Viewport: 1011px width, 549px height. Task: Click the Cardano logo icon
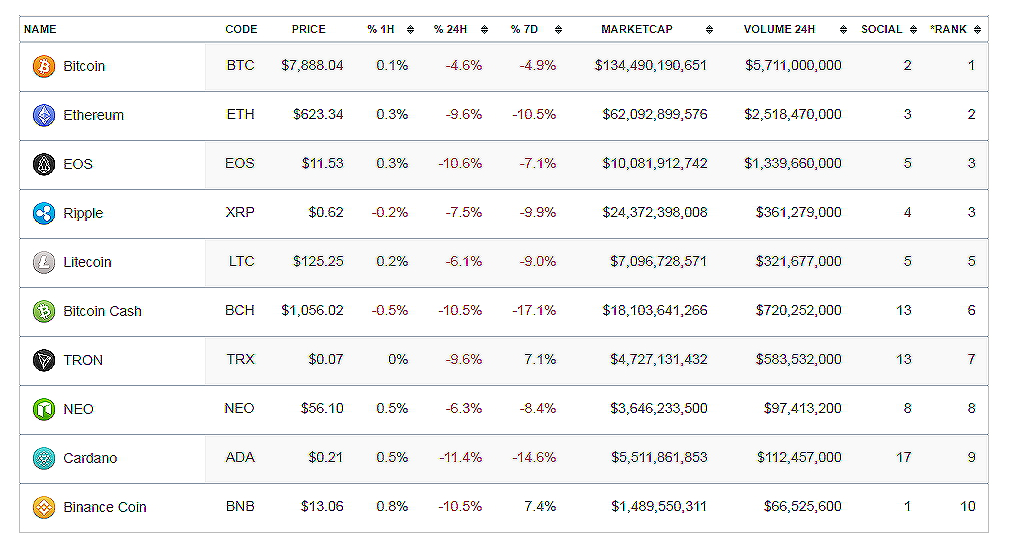44,458
